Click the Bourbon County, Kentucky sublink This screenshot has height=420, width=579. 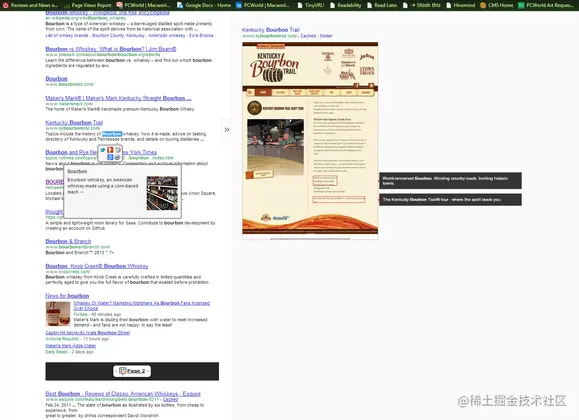(x=118, y=35)
